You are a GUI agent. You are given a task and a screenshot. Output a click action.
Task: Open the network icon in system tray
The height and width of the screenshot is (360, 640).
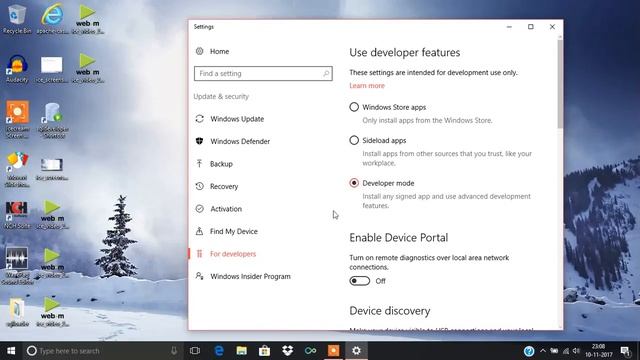pos(566,351)
